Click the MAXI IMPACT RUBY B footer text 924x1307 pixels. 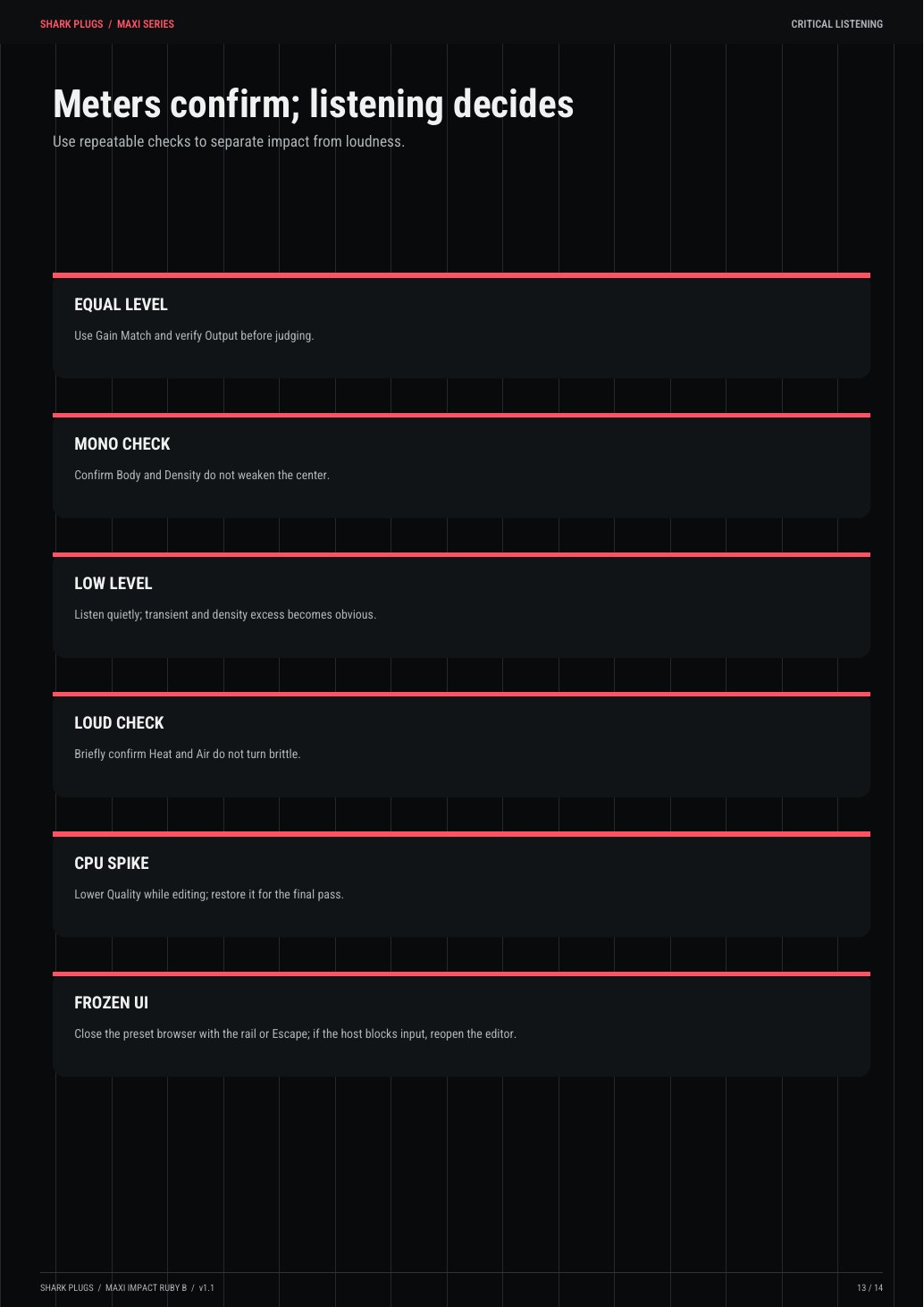coord(146,1288)
